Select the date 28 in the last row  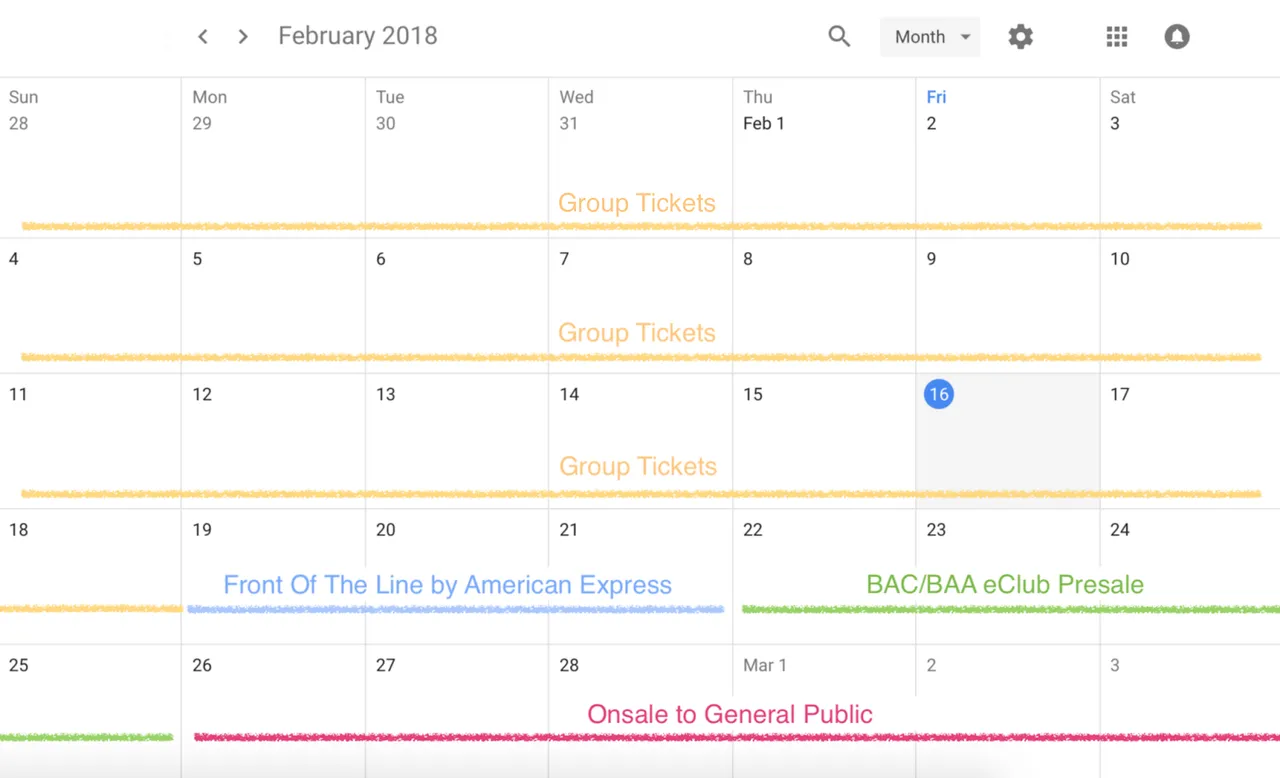click(569, 665)
